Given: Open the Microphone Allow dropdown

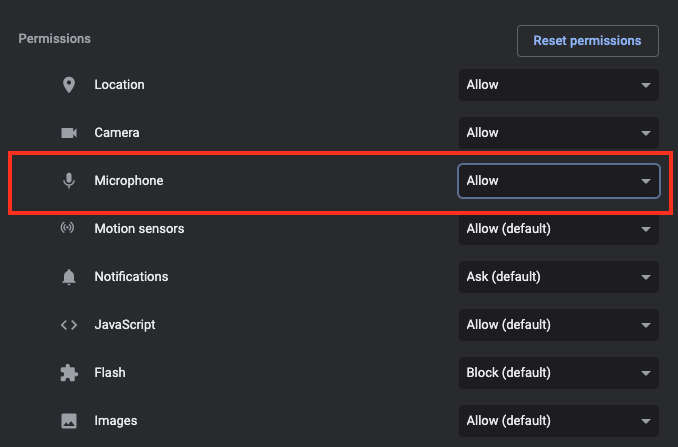Looking at the screenshot, I should [x=559, y=181].
